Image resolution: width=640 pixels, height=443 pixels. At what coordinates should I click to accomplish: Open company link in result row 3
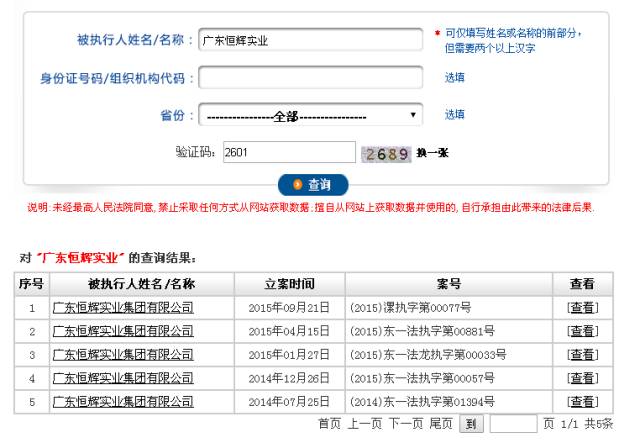[123, 355]
